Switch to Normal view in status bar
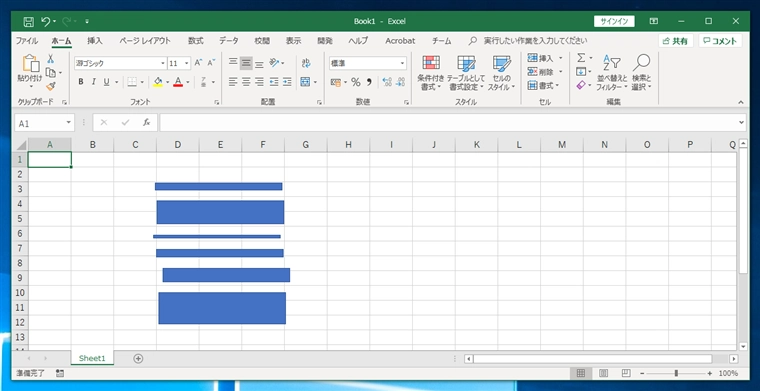The height and width of the screenshot is (391, 760). 581,374
